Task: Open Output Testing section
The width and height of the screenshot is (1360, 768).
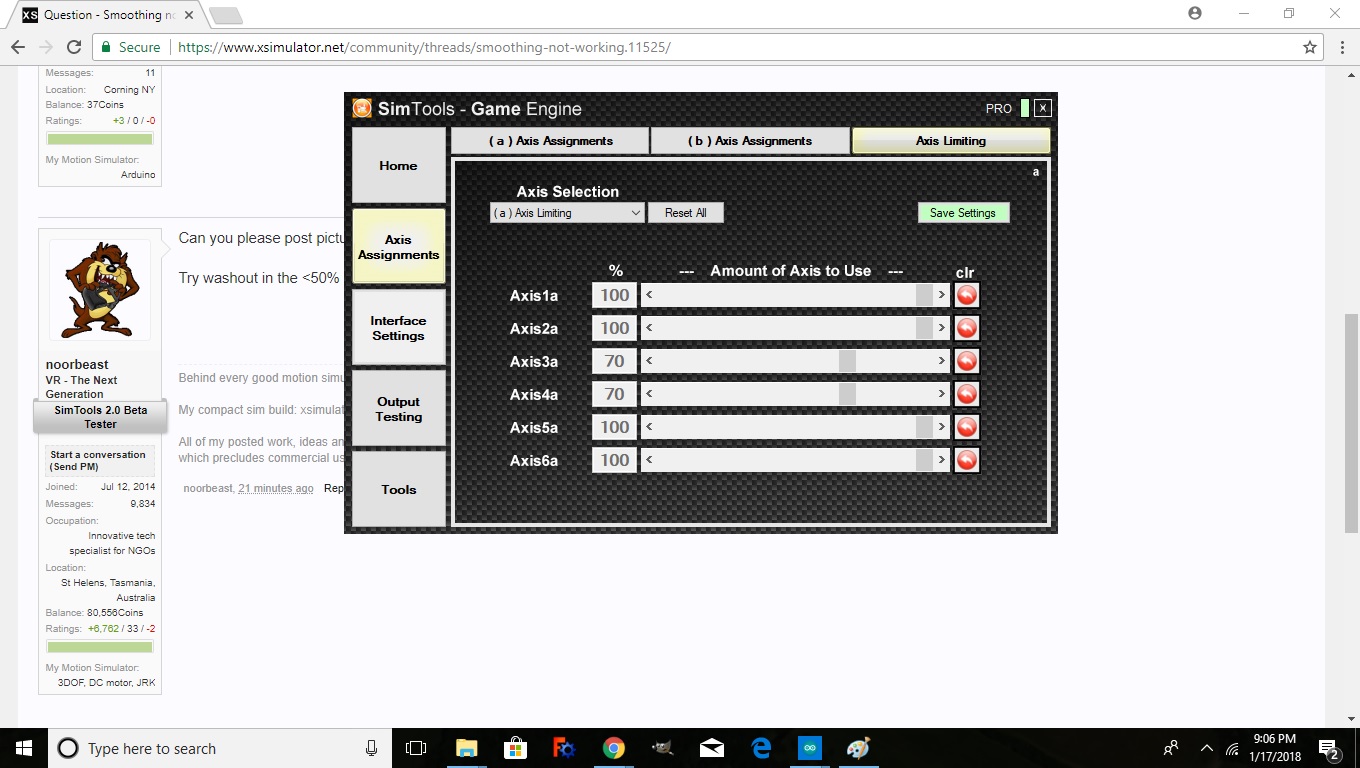Action: coord(398,409)
